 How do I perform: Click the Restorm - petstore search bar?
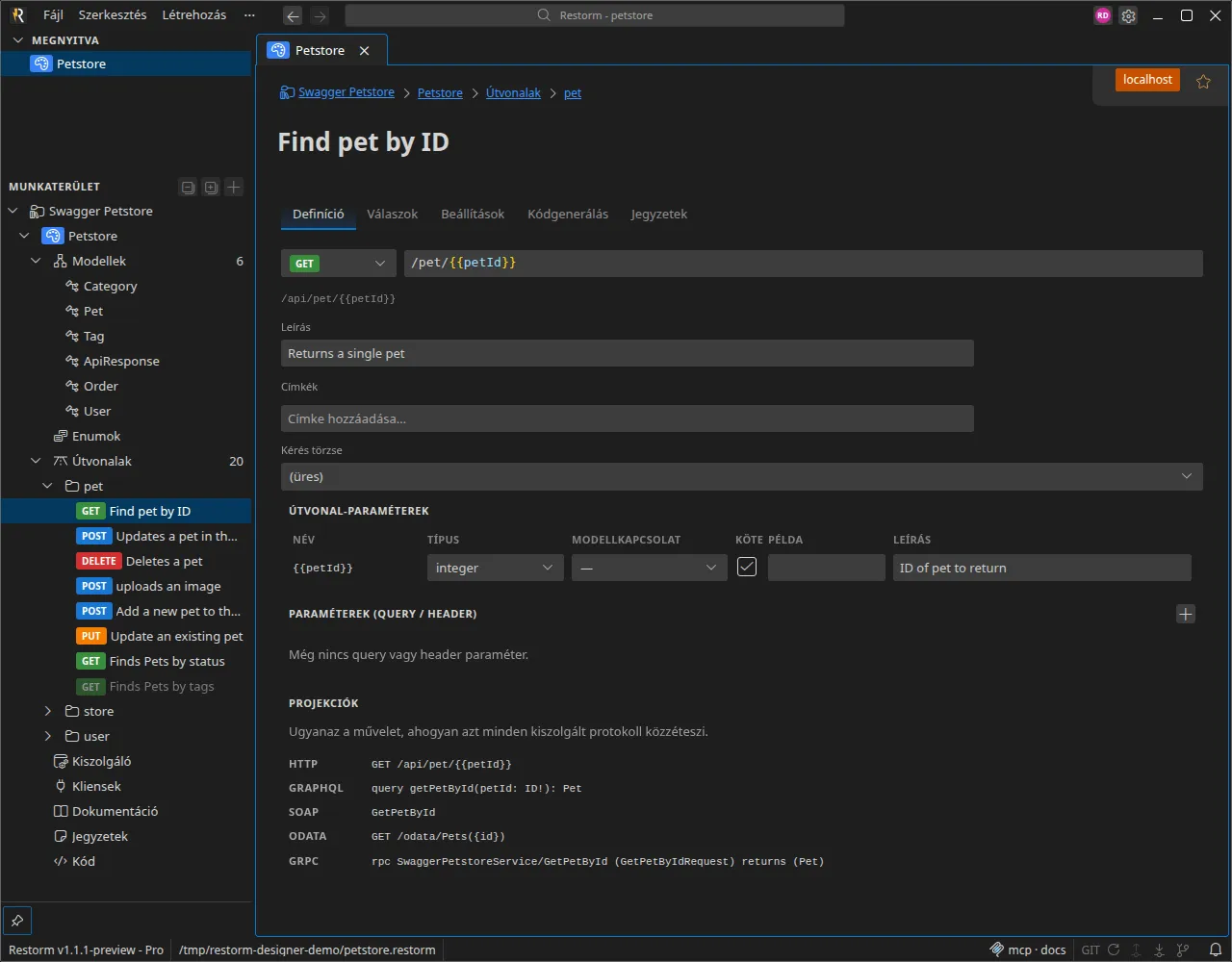coord(595,15)
